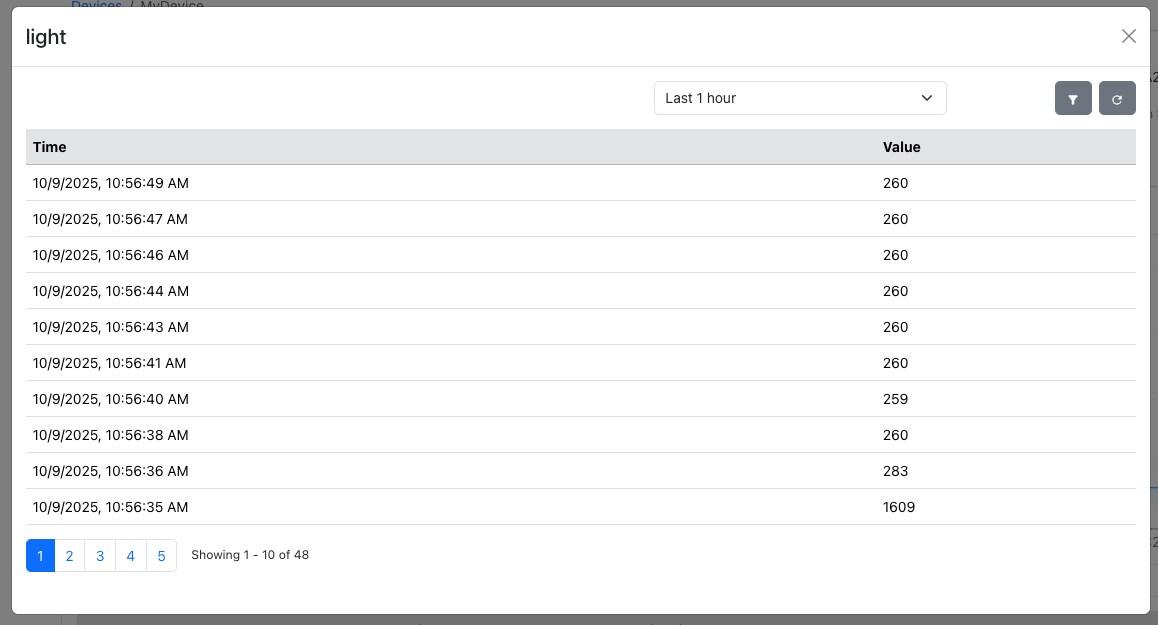Click the 10:56:41 AM timestamp
The width and height of the screenshot is (1158, 625).
pyautogui.click(x=110, y=363)
